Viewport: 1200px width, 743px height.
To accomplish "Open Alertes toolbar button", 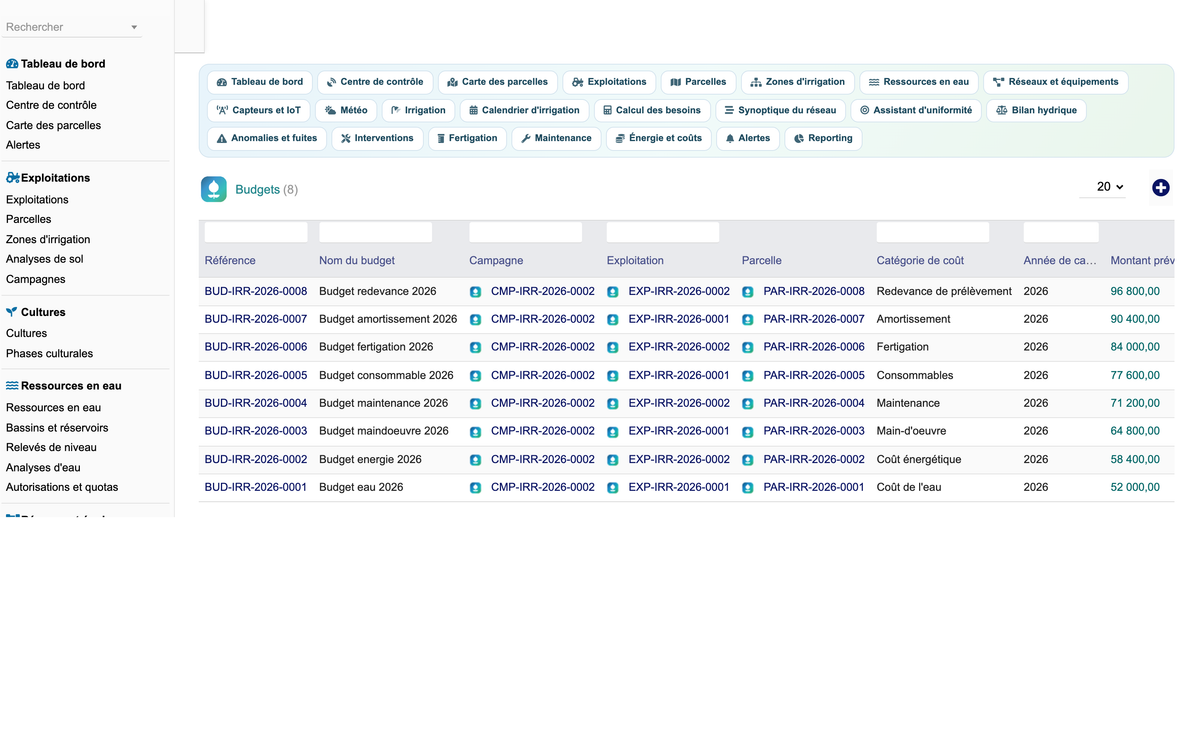I will [x=748, y=138].
